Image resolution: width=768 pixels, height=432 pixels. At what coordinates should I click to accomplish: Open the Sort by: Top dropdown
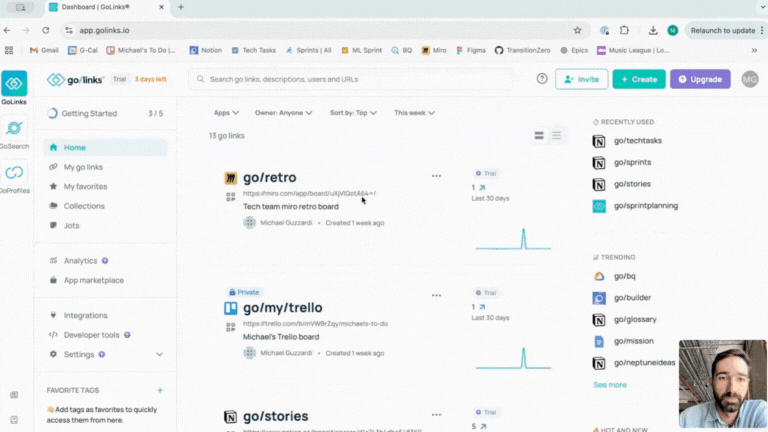(353, 113)
